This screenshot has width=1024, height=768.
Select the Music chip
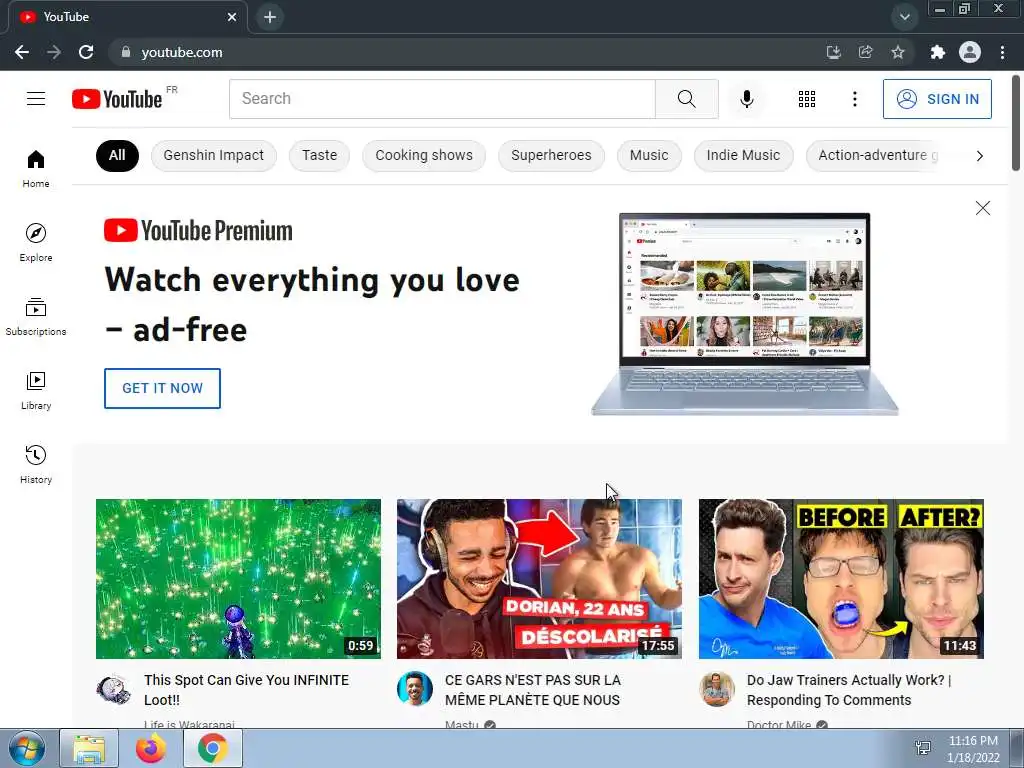point(649,155)
